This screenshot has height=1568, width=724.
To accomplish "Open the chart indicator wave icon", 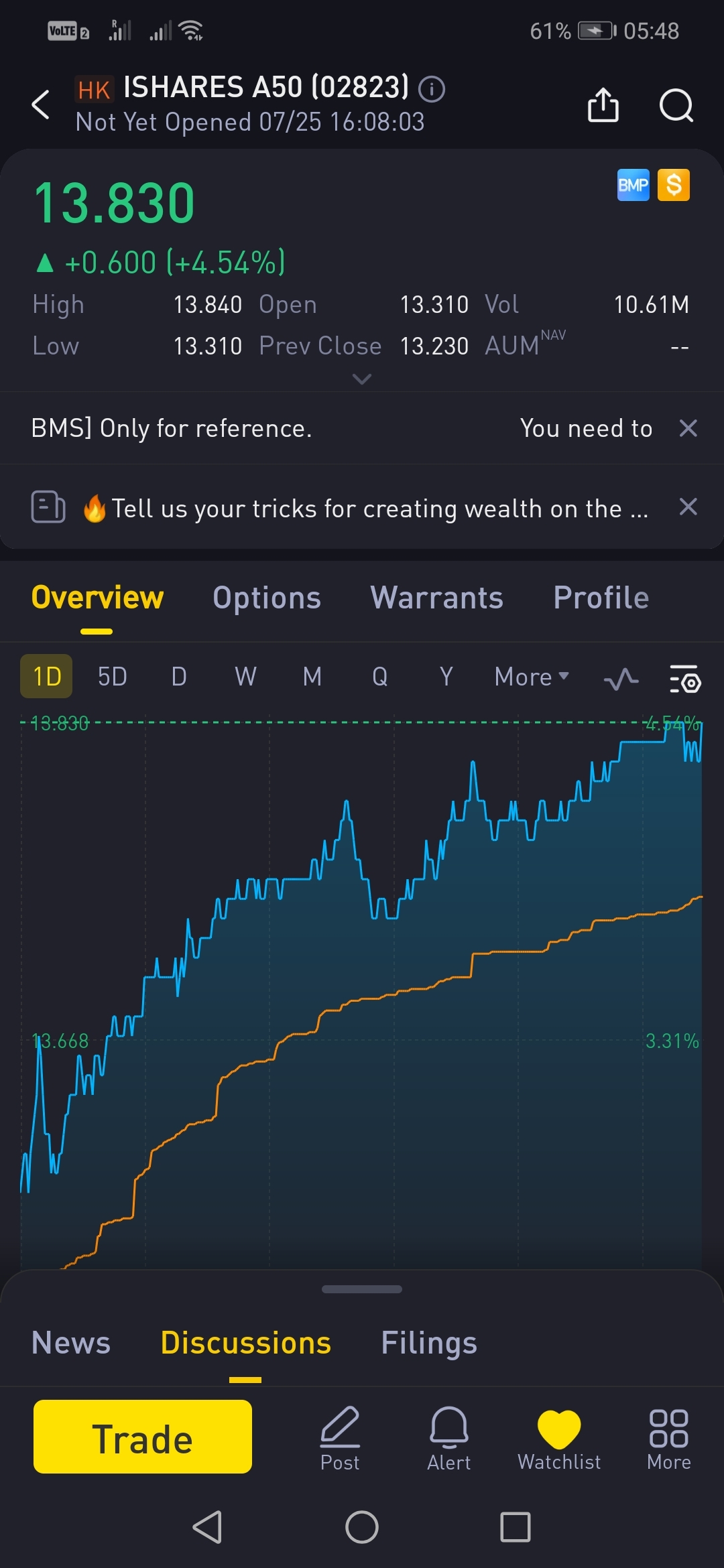I will coord(621,679).
